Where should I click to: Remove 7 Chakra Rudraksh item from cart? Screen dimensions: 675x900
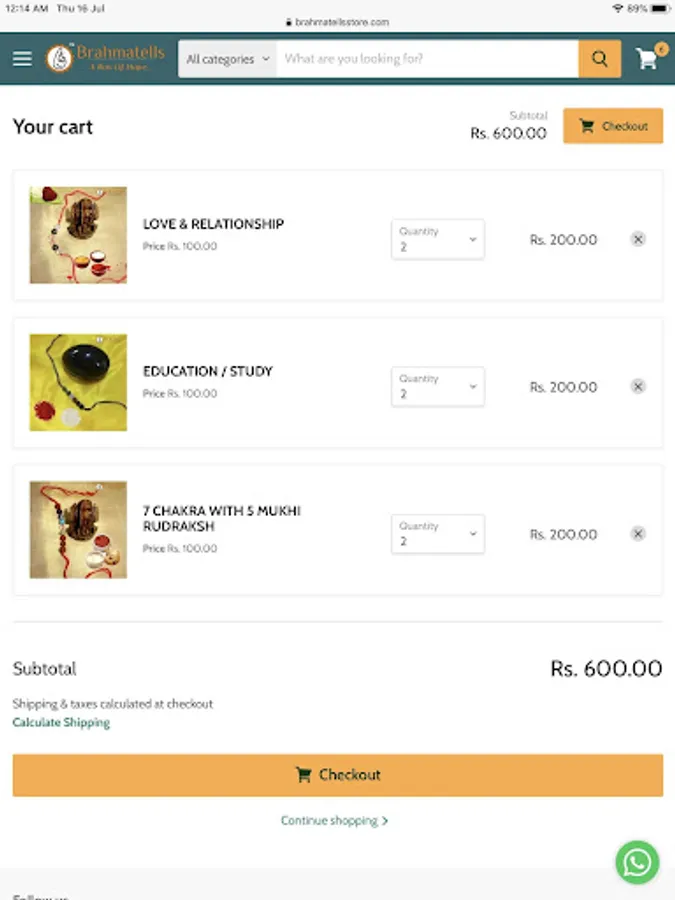[x=638, y=534]
